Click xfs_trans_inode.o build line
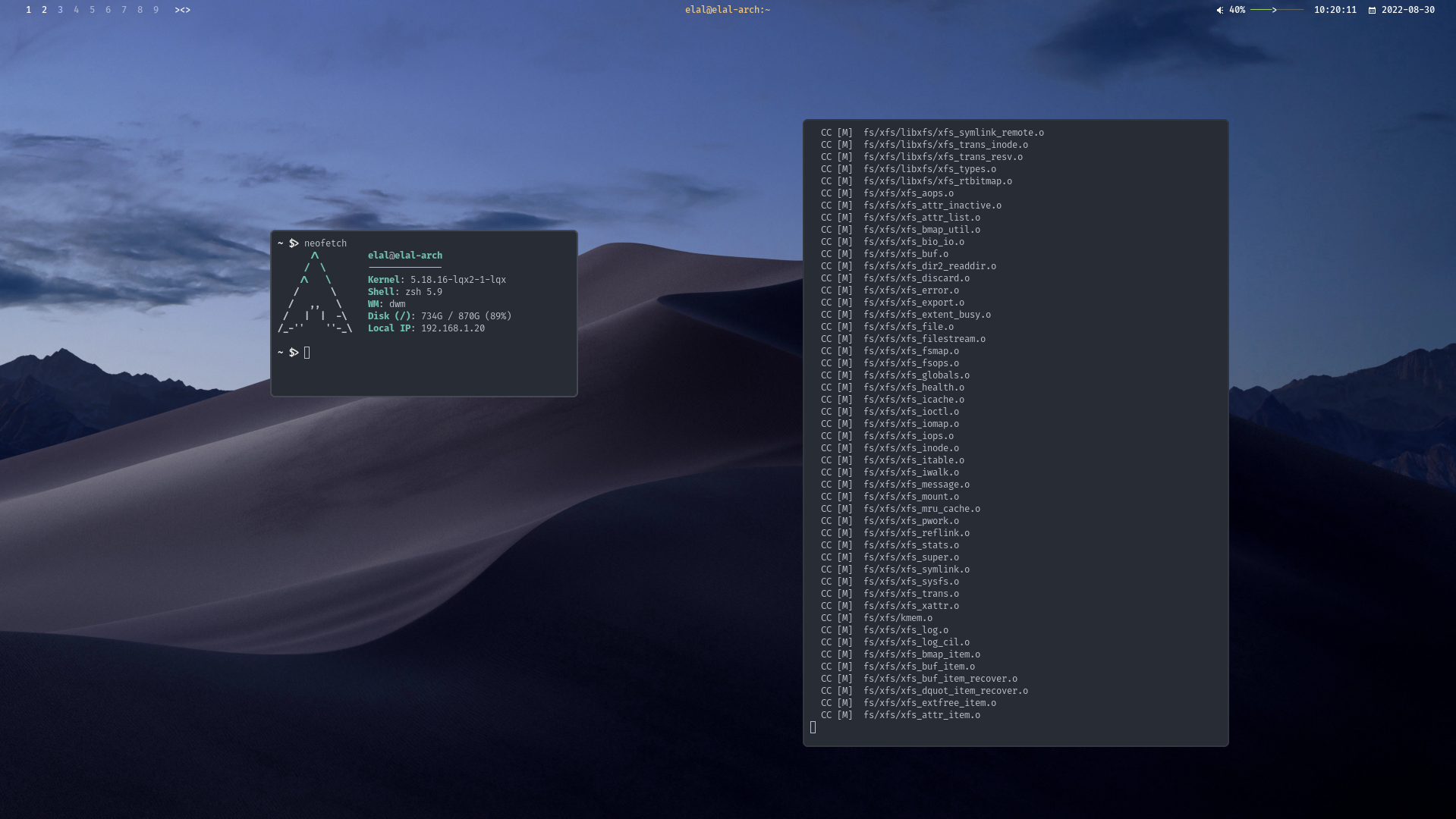Image resolution: width=1456 pixels, height=819 pixels. tap(924, 145)
